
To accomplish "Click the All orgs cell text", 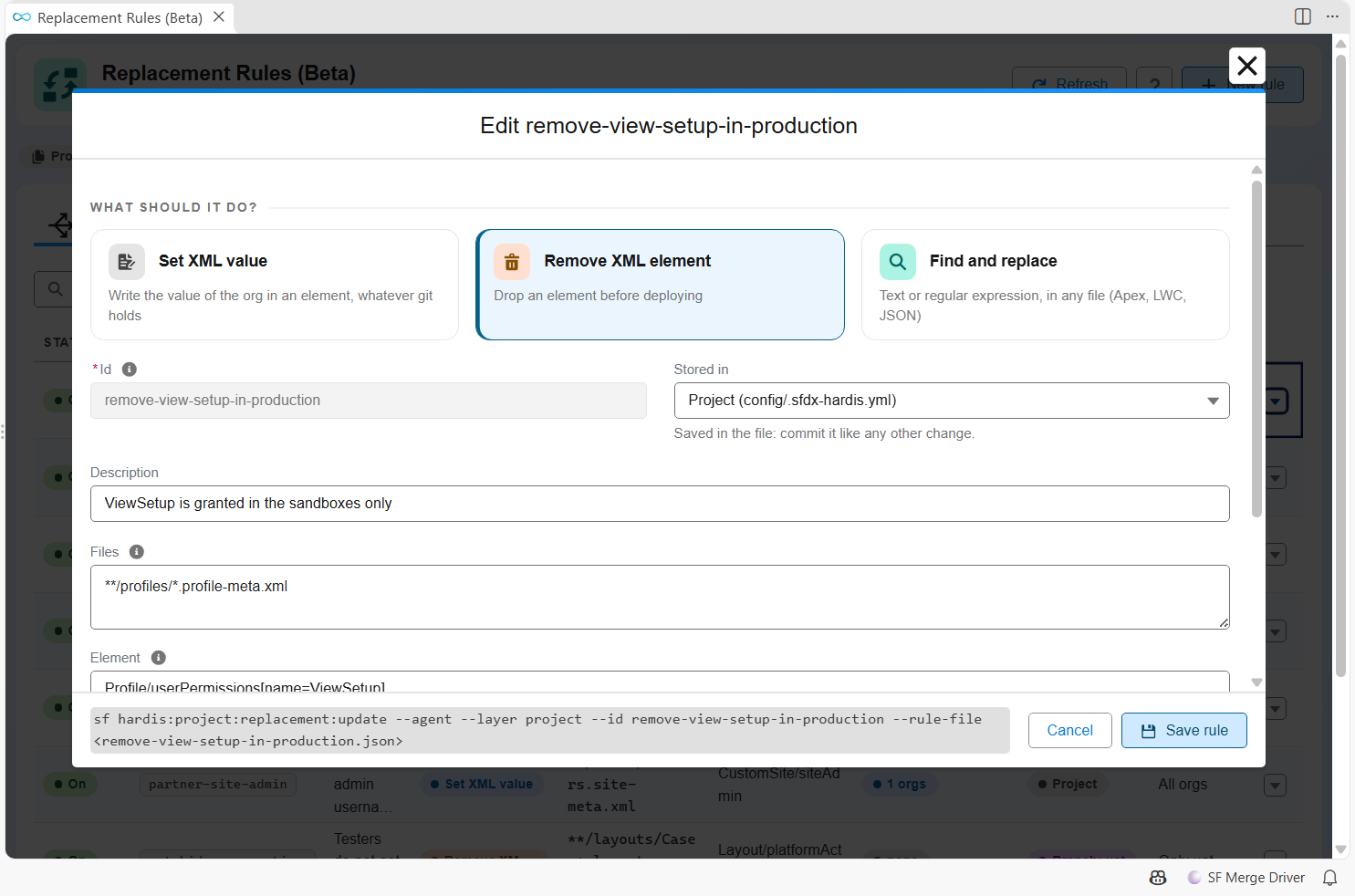I will 1183,784.
